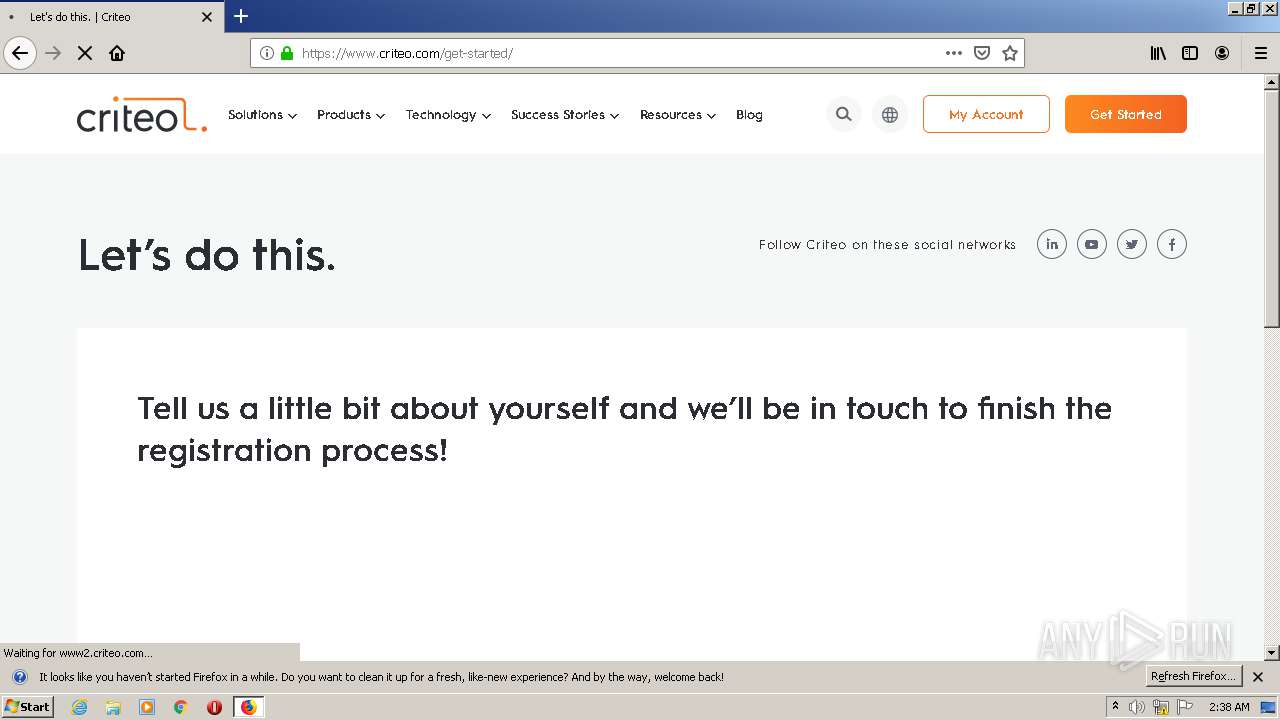The height and width of the screenshot is (720, 1280).
Task: Dismiss the Firefox notification bar
Action: click(x=1258, y=677)
